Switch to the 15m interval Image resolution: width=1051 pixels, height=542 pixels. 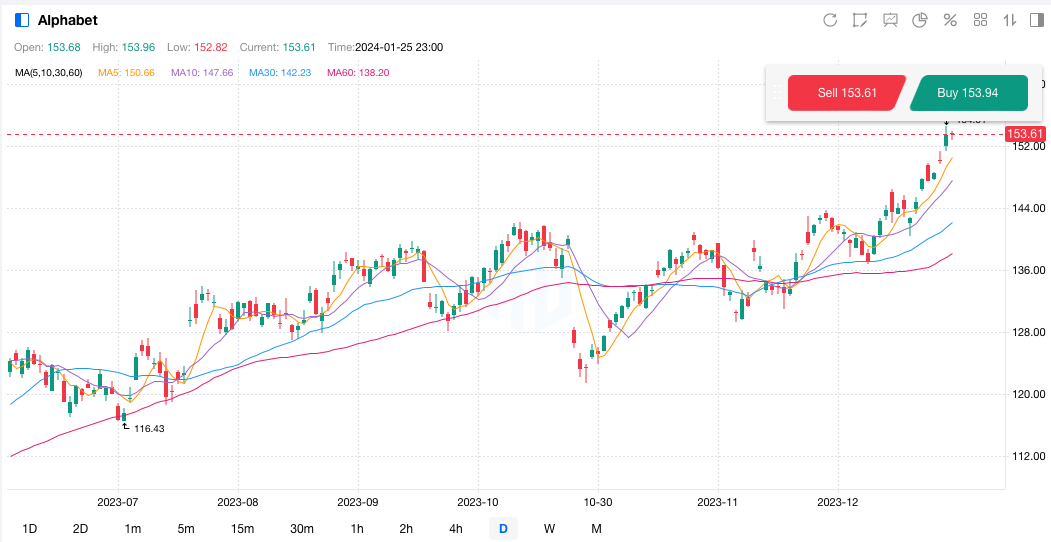pyautogui.click(x=241, y=528)
